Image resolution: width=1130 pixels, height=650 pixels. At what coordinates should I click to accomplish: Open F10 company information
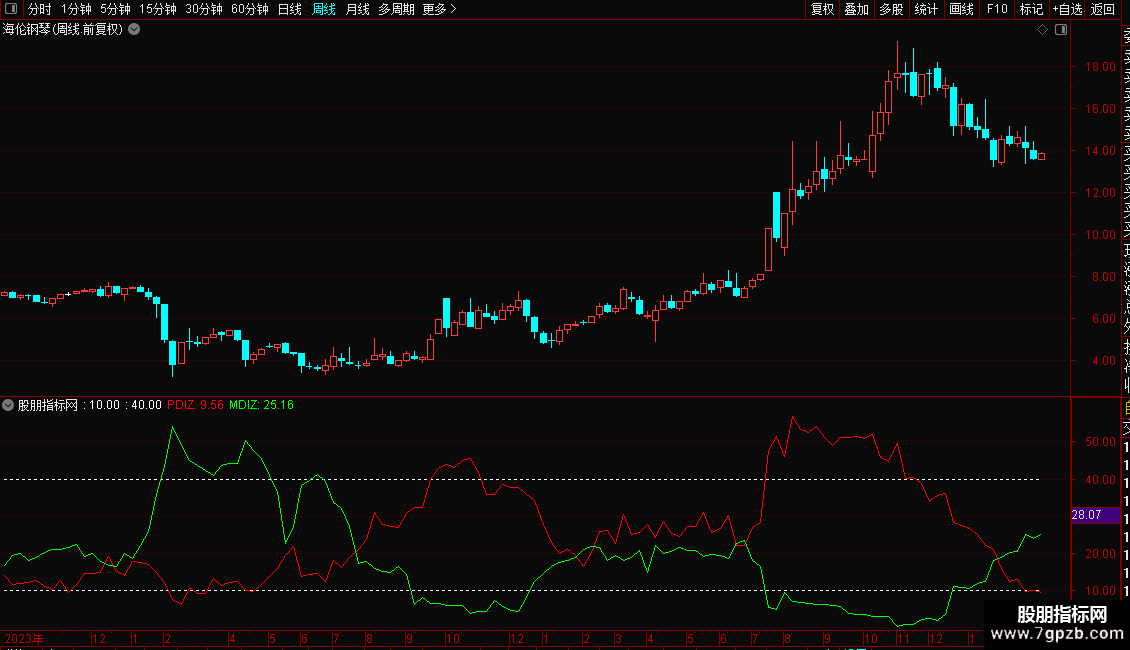[997, 9]
